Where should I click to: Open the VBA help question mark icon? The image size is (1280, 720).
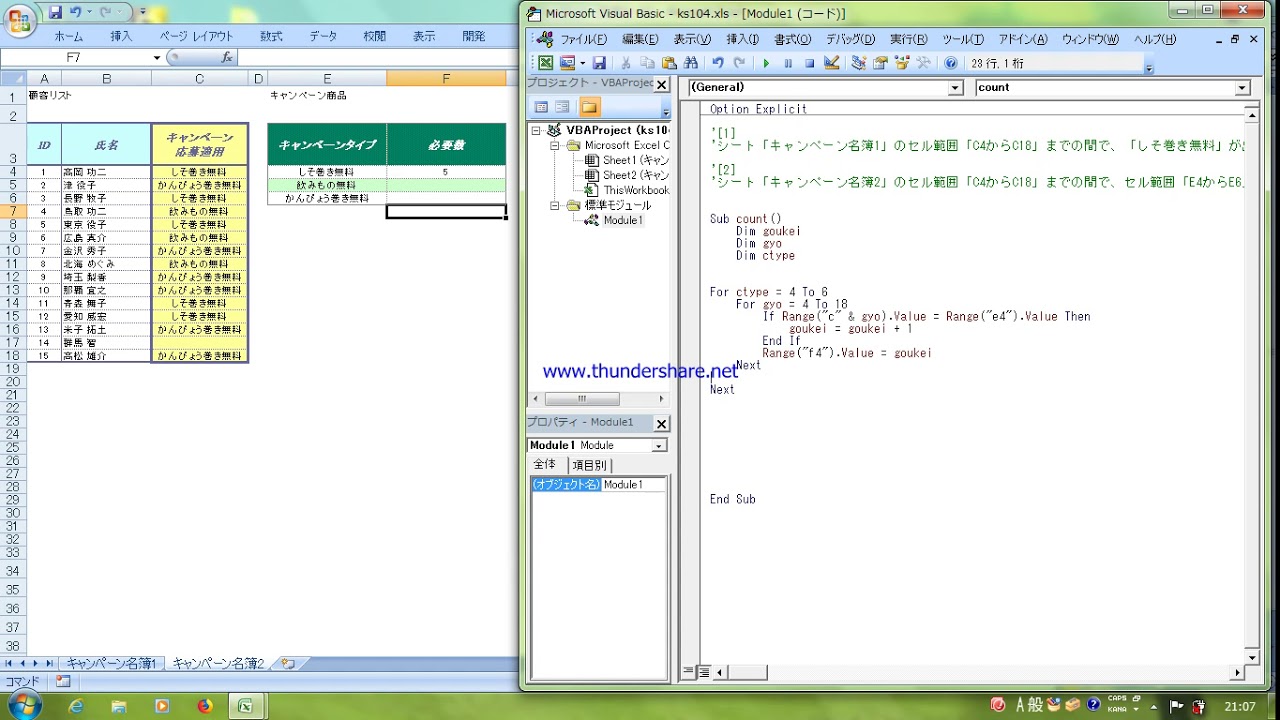[950, 63]
